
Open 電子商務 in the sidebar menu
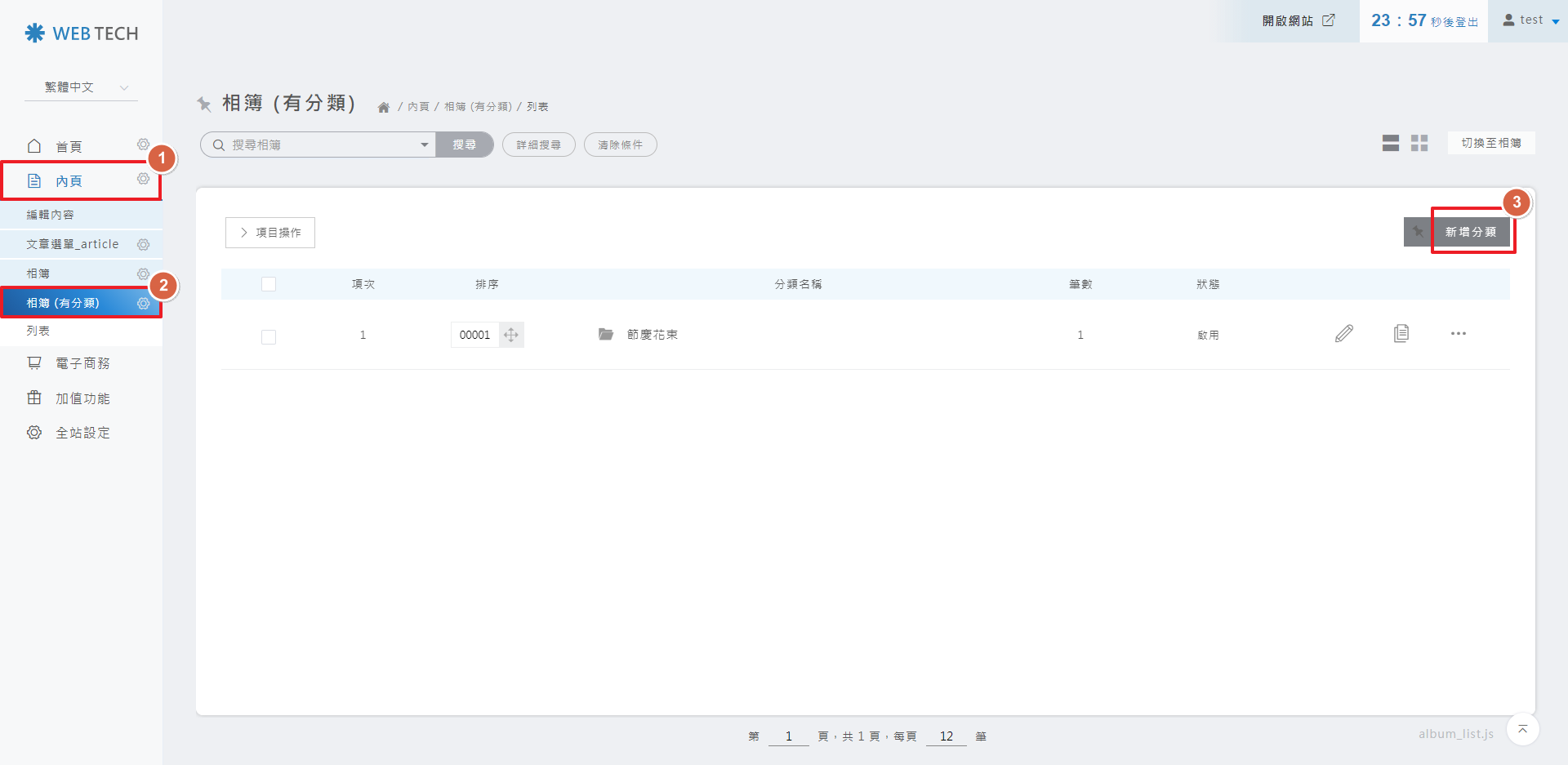82,363
